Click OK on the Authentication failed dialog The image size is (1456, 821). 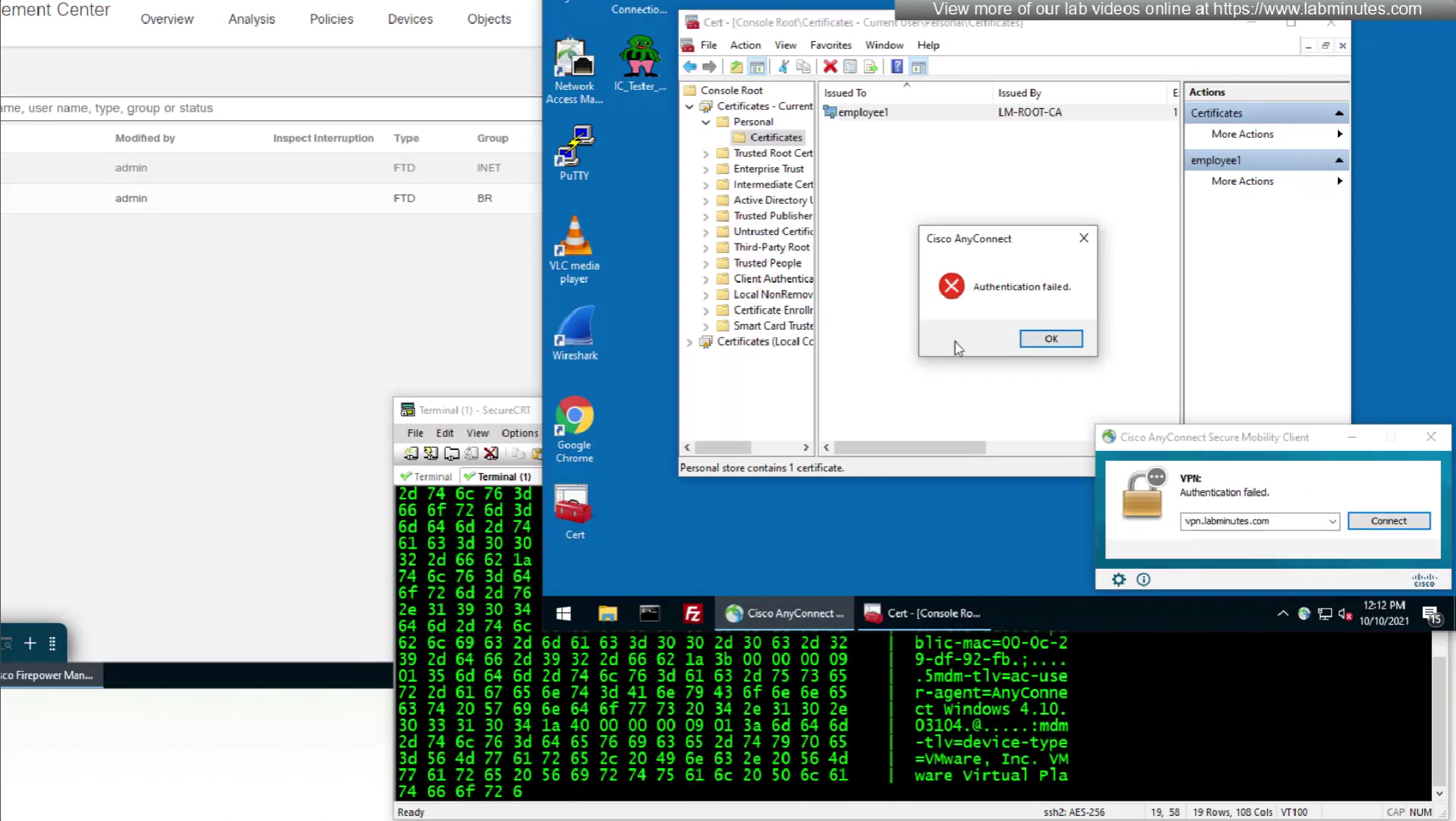pyautogui.click(x=1050, y=338)
